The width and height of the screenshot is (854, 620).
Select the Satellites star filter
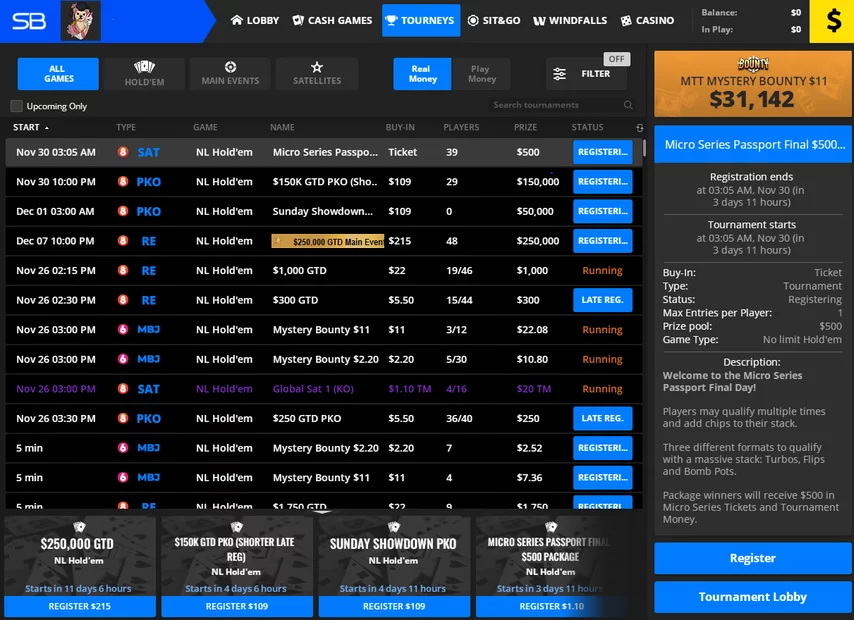pos(316,74)
